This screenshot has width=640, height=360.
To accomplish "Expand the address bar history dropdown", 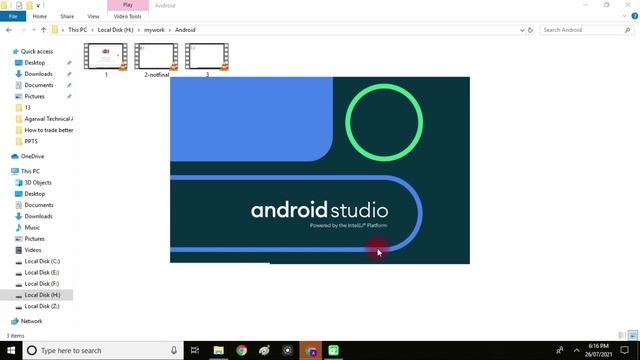I will [x=522, y=30].
